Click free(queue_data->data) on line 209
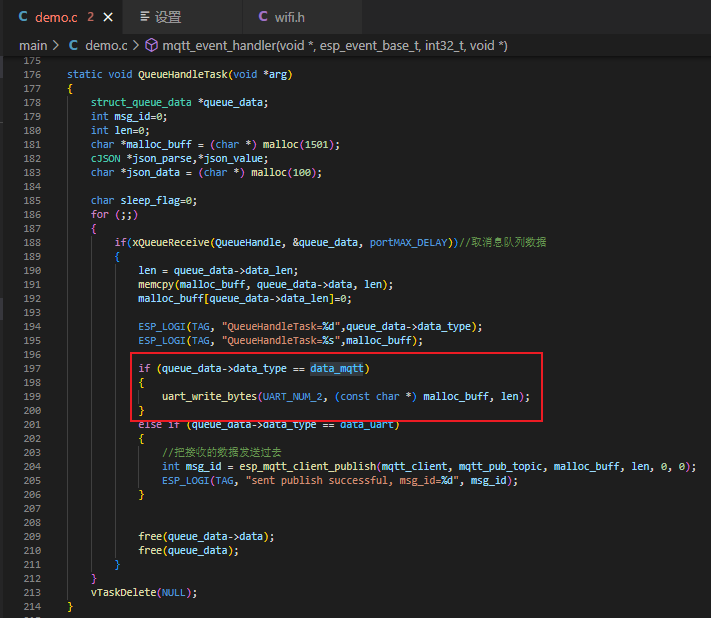 [206, 536]
